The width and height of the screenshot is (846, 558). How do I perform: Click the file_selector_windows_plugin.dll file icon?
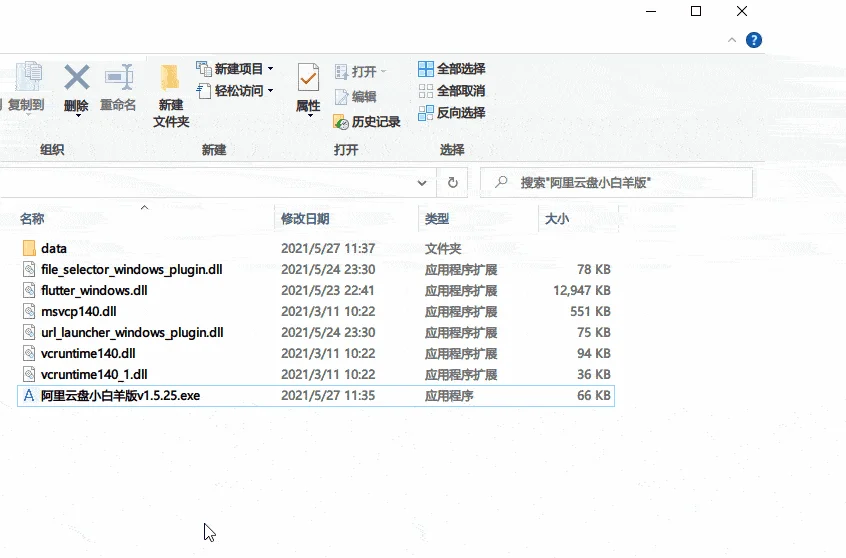29,269
